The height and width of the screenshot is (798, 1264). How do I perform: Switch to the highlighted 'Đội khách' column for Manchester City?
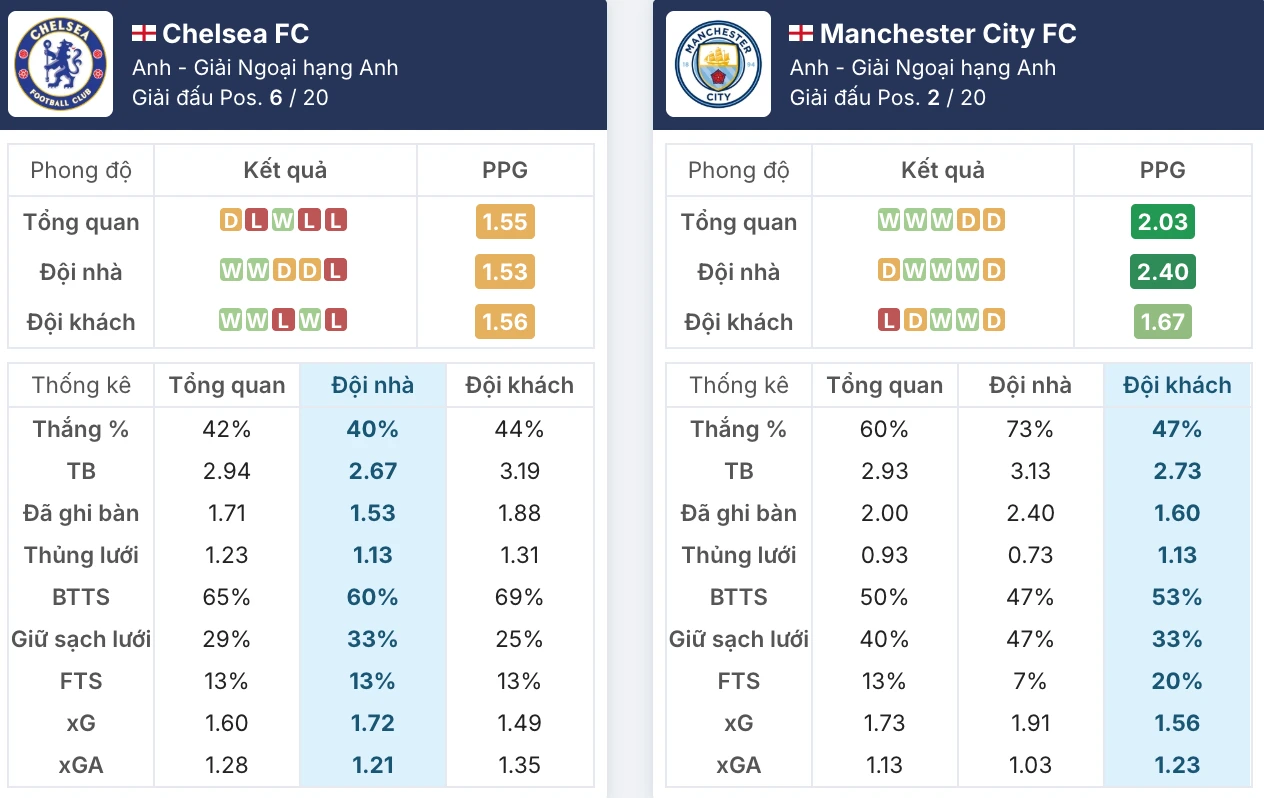click(1178, 385)
